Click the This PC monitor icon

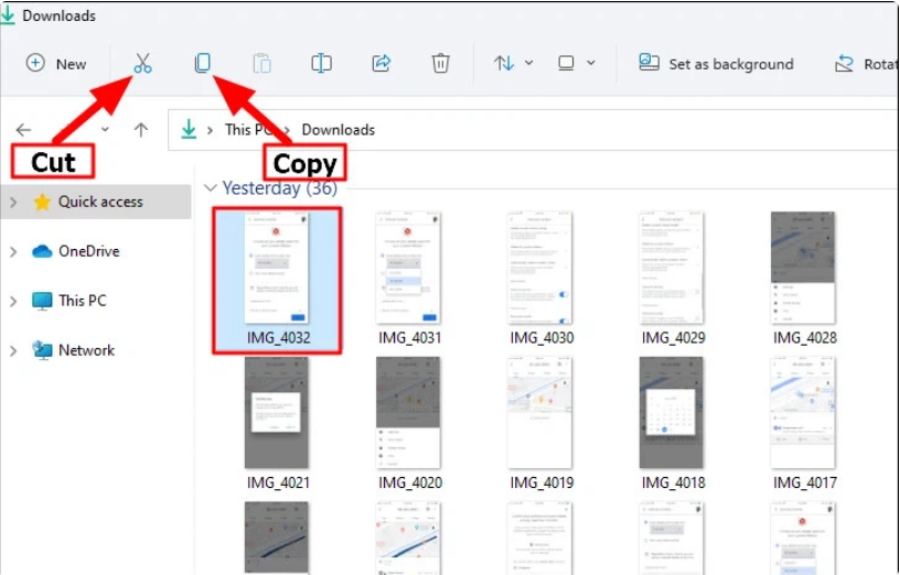coord(42,301)
